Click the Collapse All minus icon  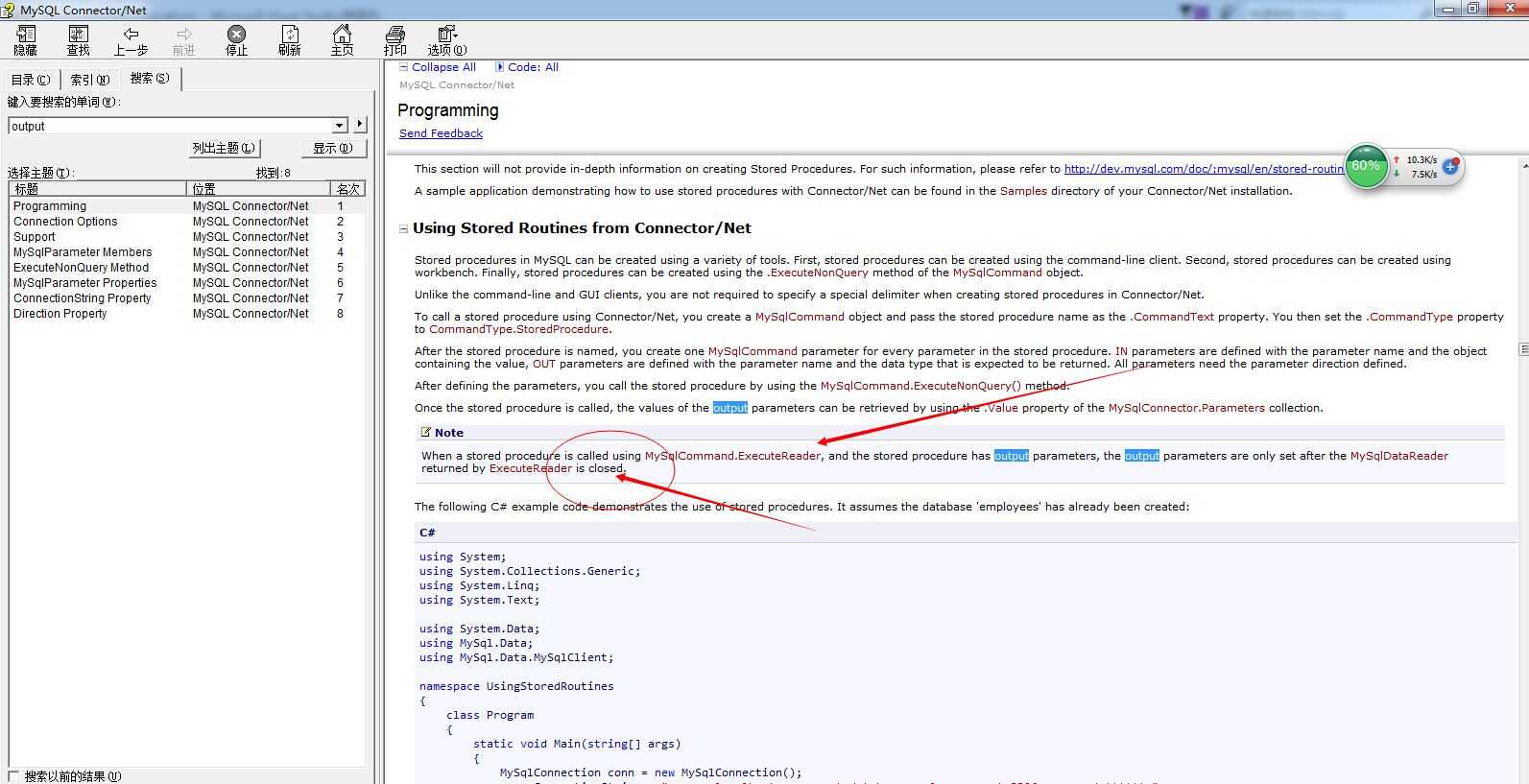[x=404, y=67]
